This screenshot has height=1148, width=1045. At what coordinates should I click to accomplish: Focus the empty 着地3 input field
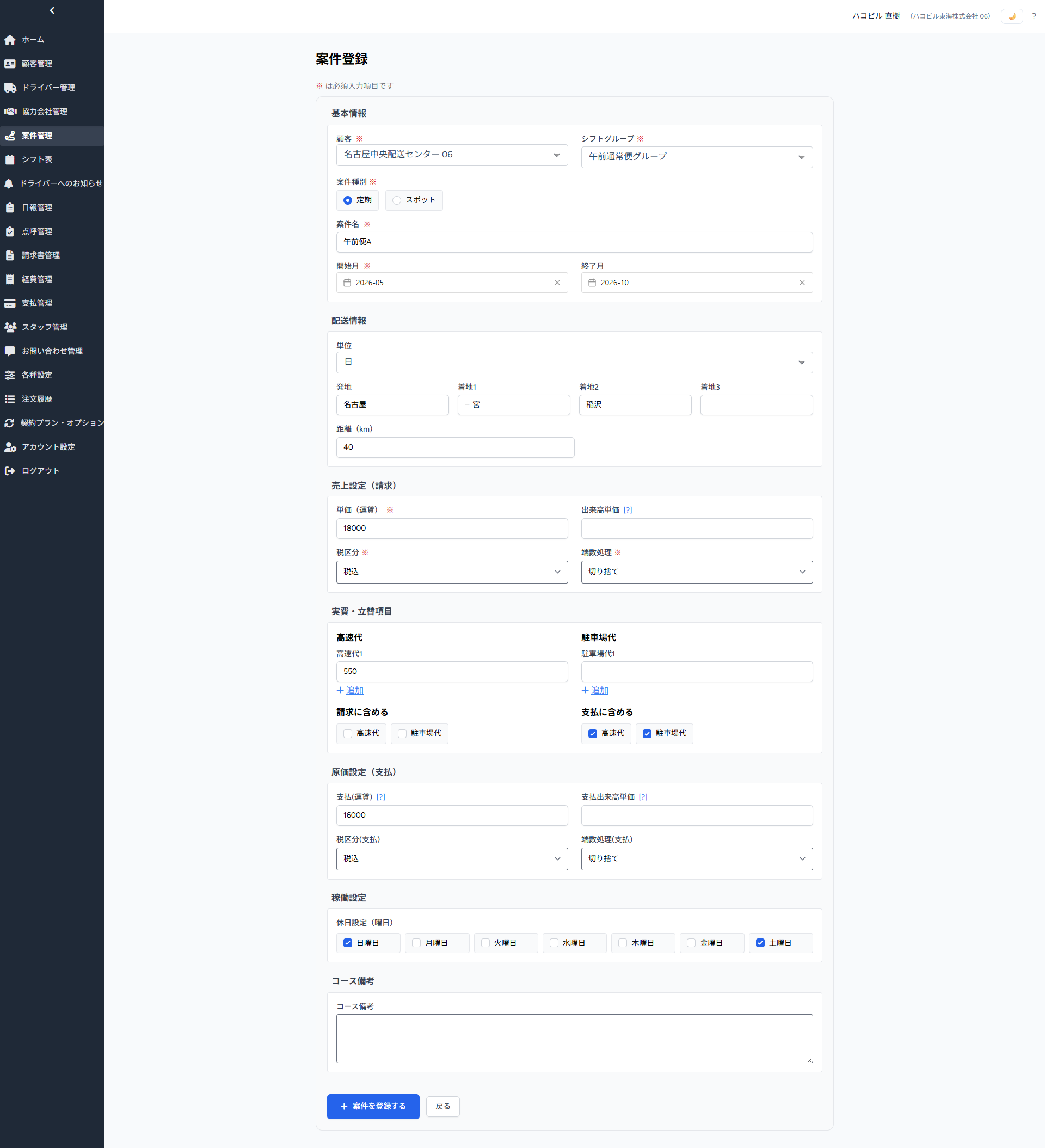(x=757, y=405)
